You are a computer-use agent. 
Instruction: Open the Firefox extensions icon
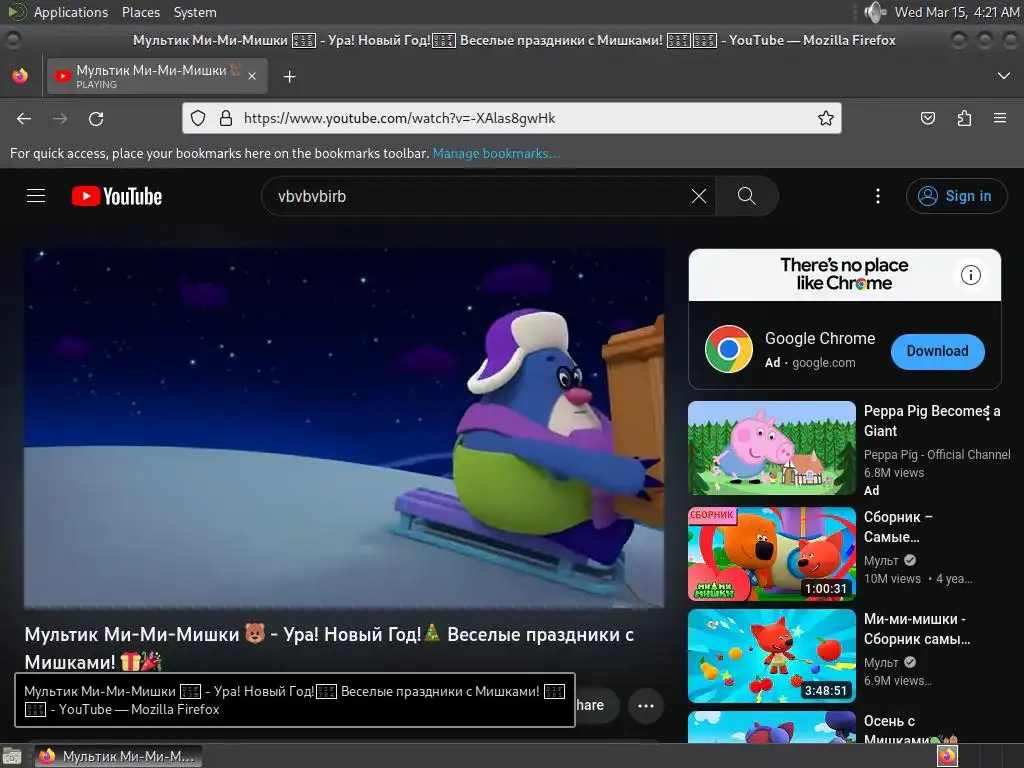coord(964,118)
